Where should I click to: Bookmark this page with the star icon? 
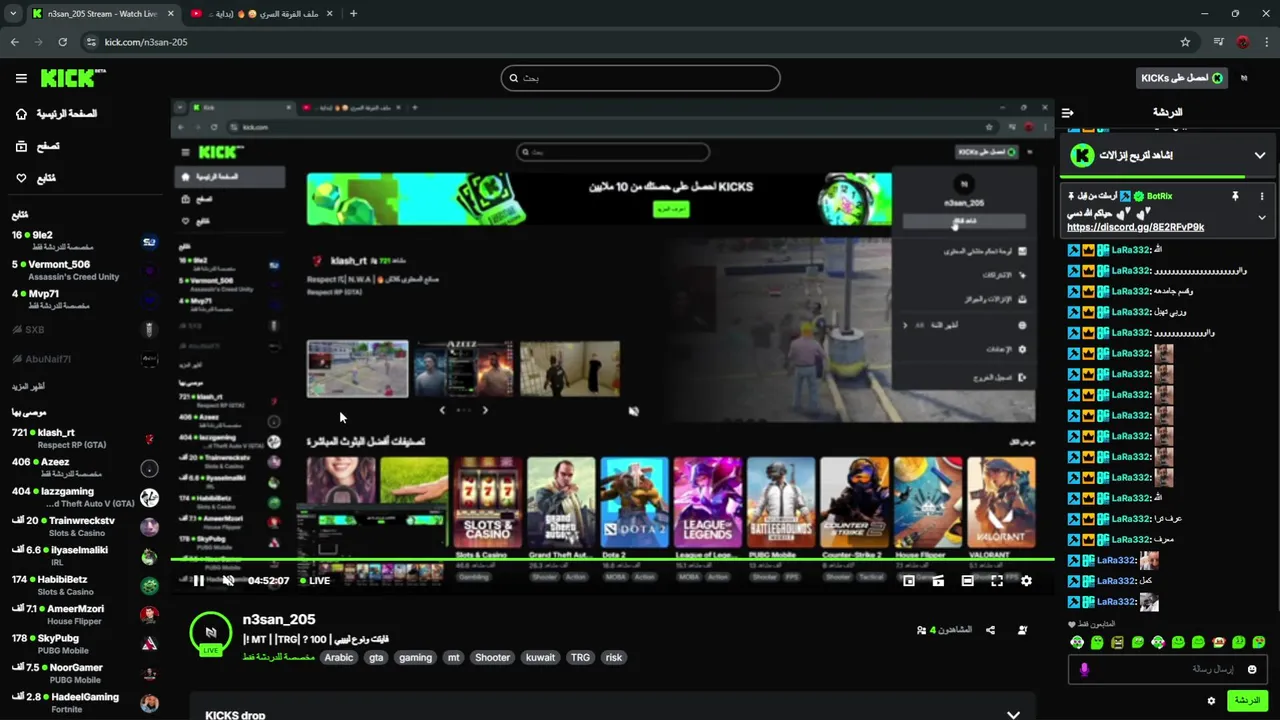[1185, 42]
